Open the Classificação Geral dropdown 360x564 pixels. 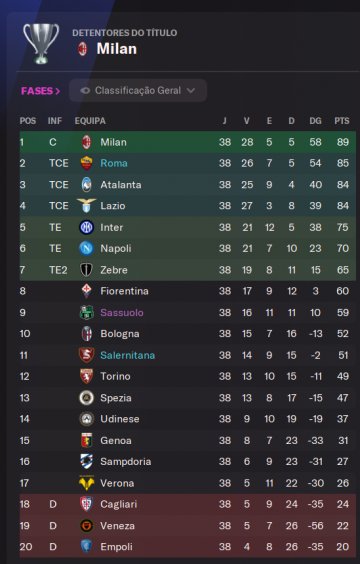[138, 91]
